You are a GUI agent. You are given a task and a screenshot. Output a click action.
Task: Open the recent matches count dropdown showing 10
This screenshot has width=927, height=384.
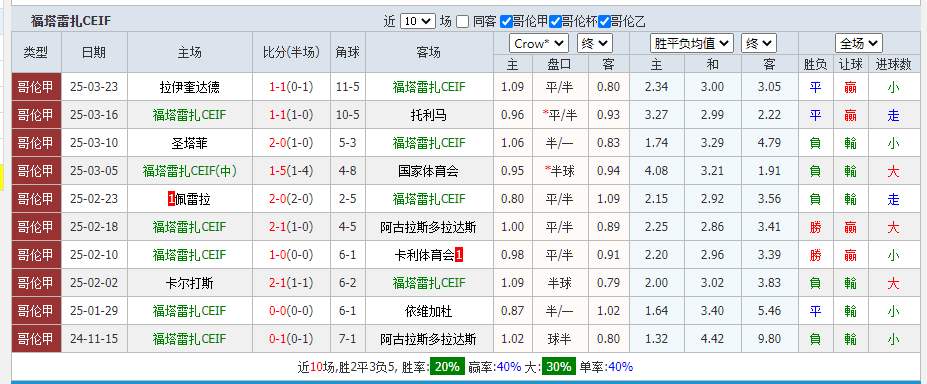[x=418, y=22]
